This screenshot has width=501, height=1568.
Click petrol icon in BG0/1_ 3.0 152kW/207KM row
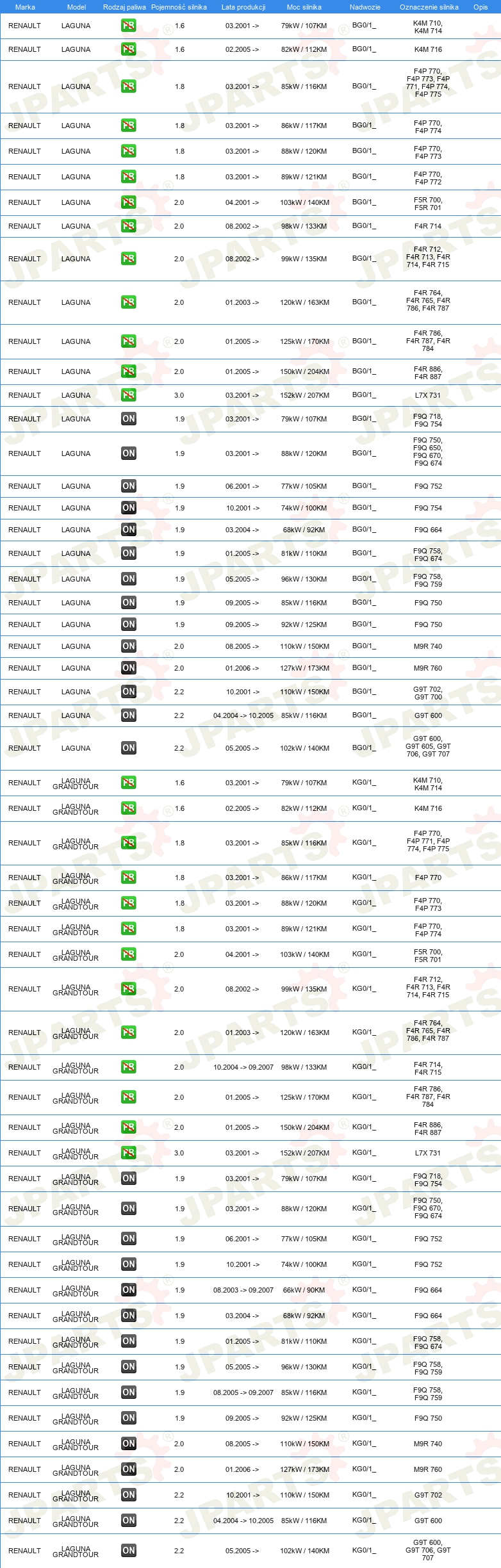pos(128,395)
